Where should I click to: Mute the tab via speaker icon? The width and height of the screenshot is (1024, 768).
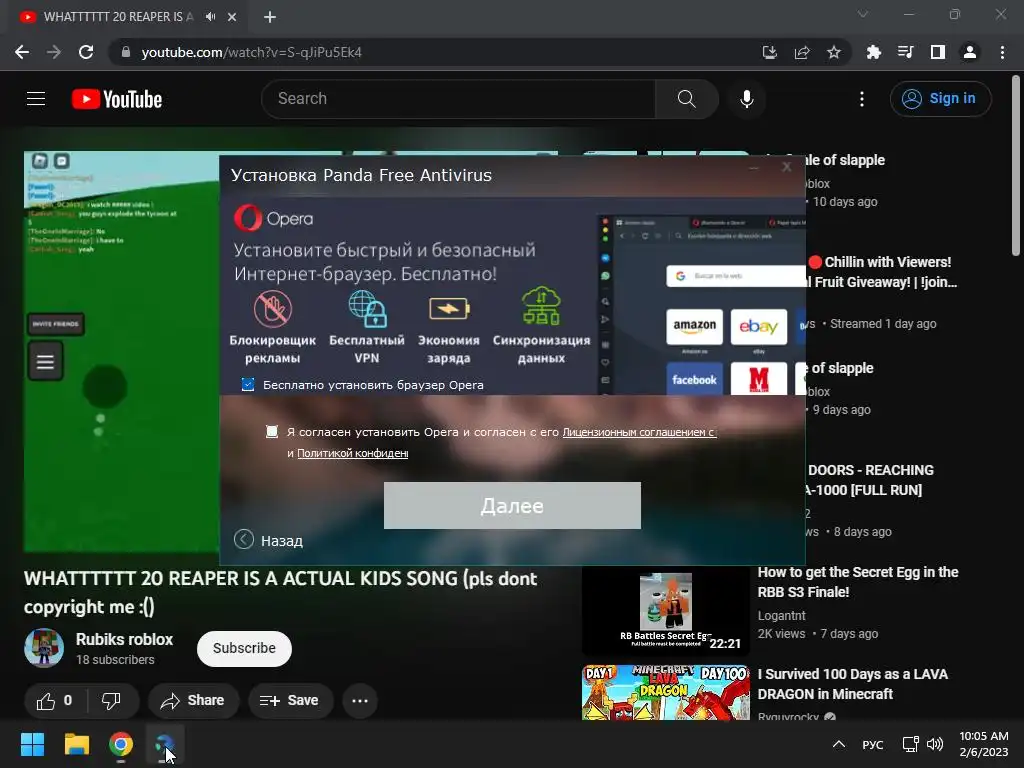click(210, 17)
